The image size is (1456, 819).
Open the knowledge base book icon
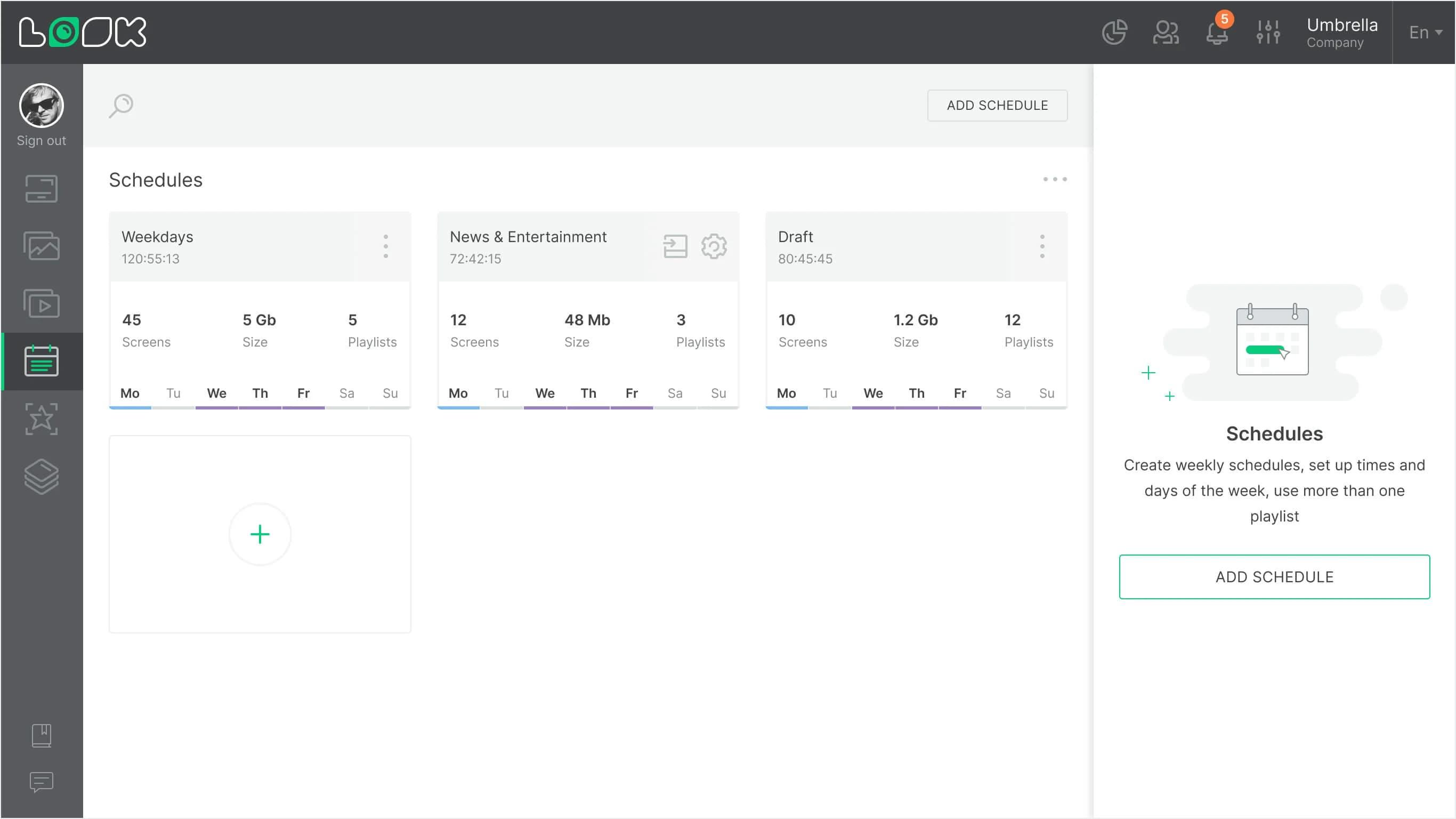(x=41, y=735)
